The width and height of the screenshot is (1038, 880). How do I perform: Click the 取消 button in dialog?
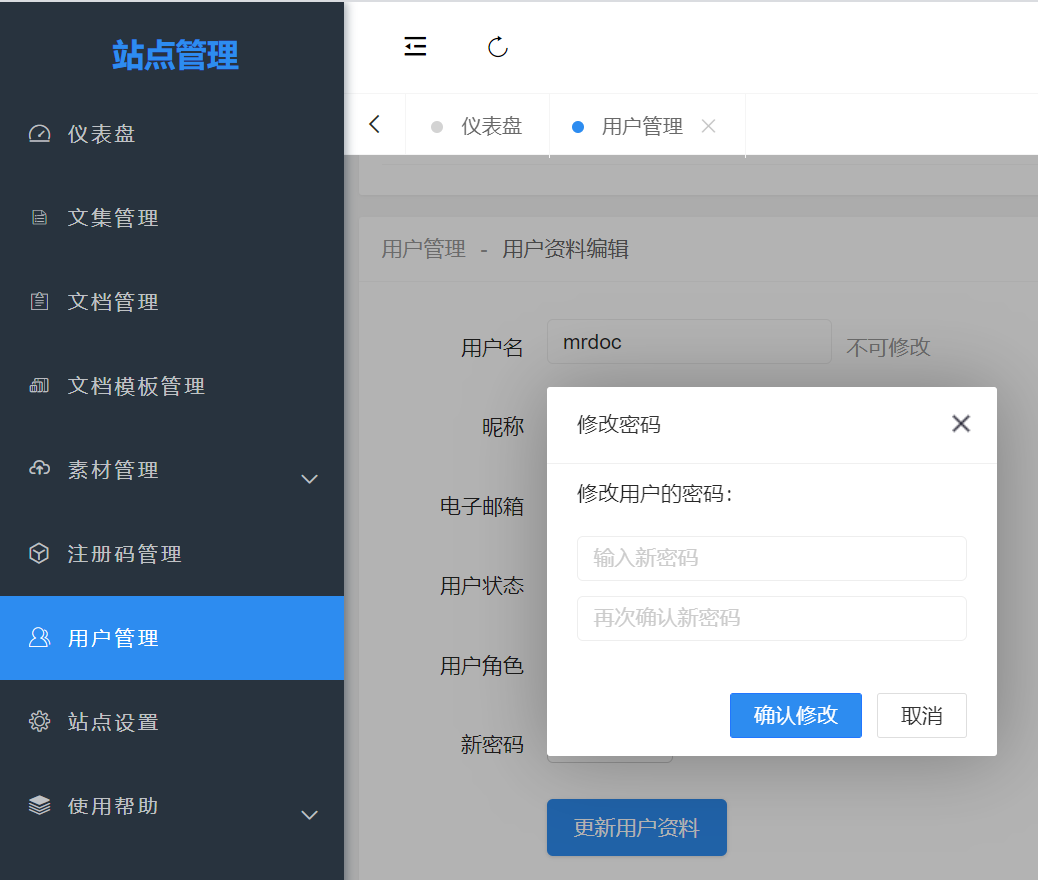(921, 716)
